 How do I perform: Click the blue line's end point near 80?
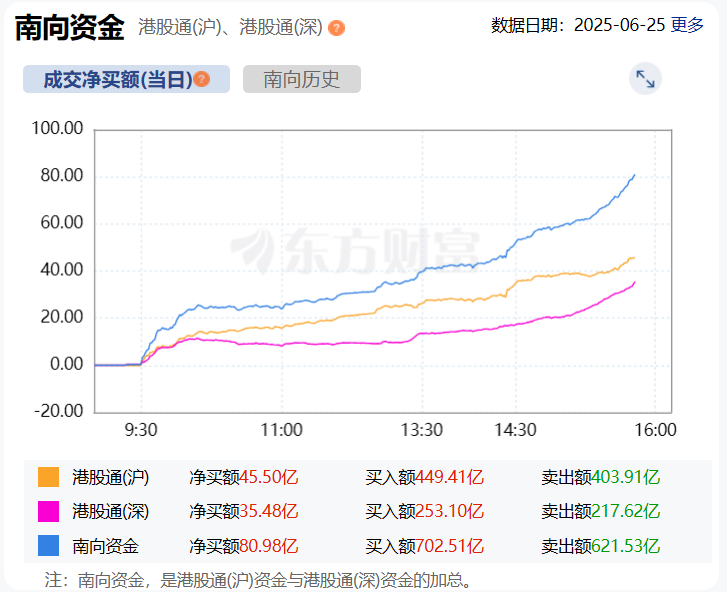coord(634,175)
